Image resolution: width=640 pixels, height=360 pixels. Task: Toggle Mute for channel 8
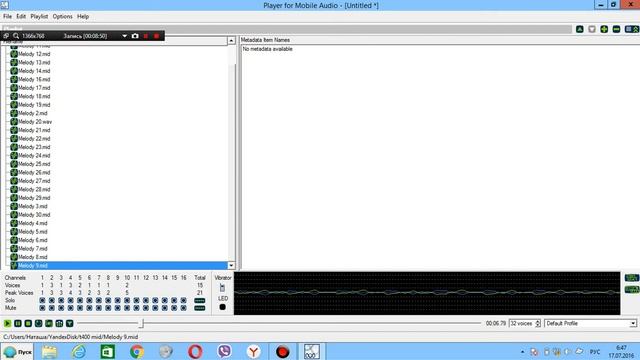pyautogui.click(x=108, y=308)
